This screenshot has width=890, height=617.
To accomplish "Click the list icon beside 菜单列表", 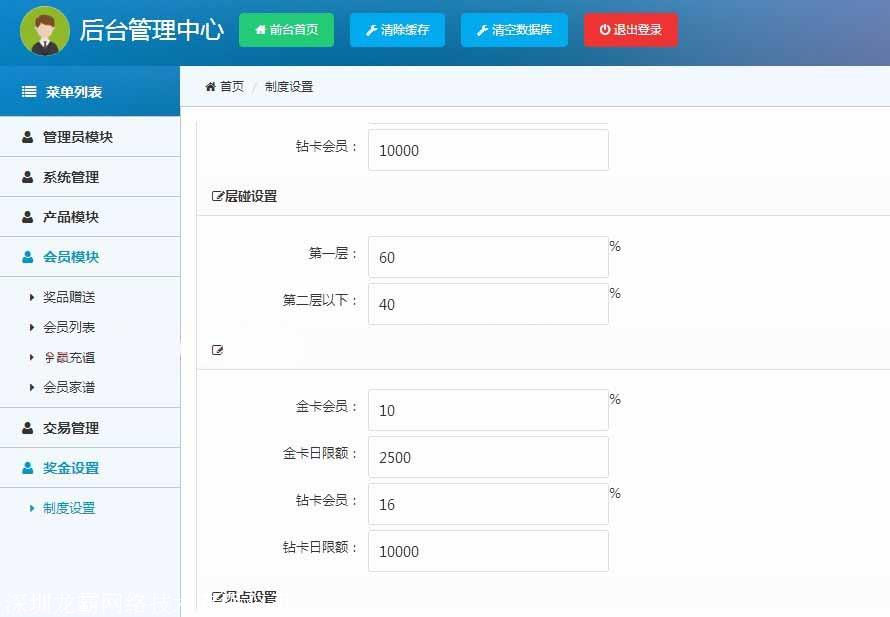I will point(29,92).
